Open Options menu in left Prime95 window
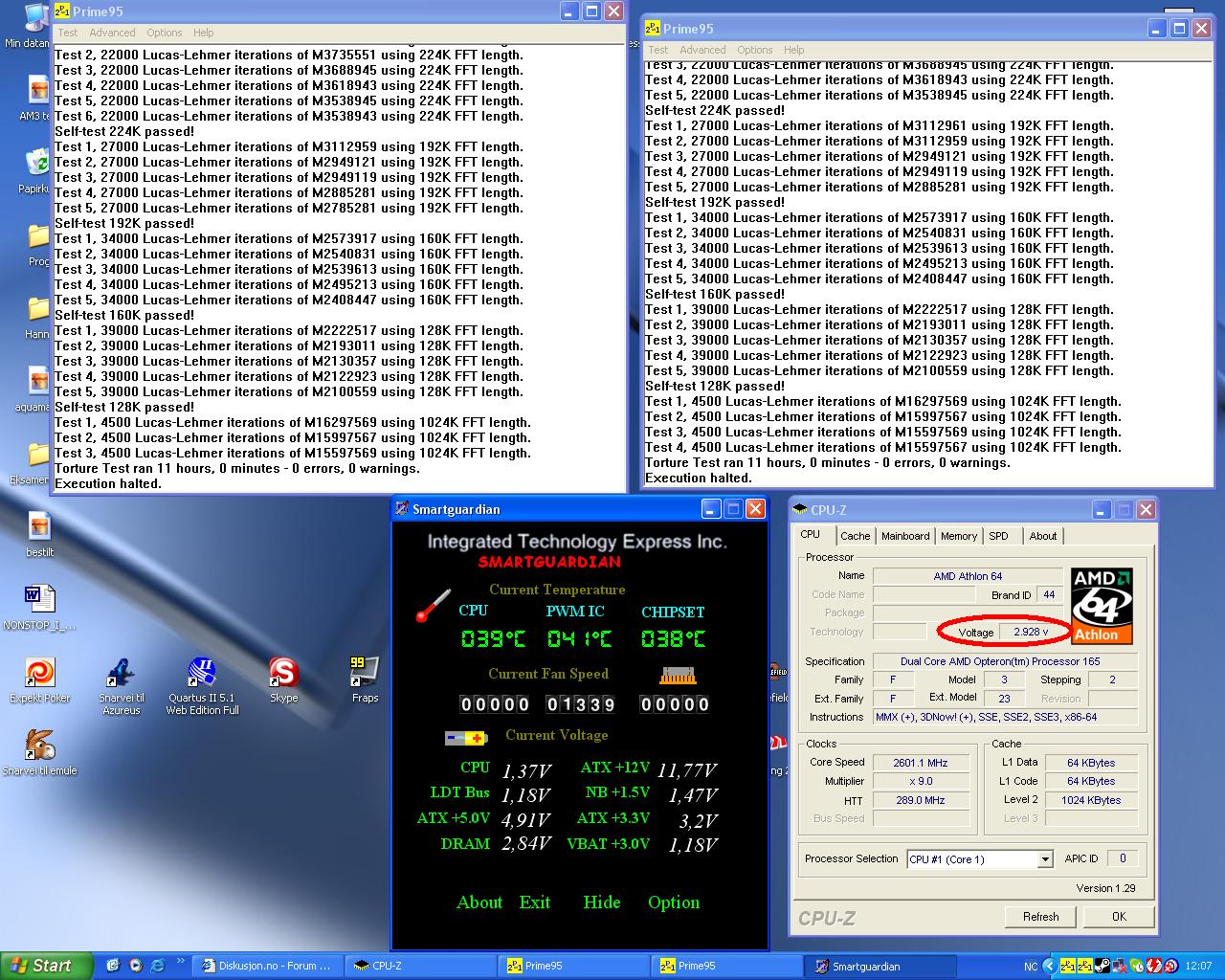Image resolution: width=1225 pixels, height=980 pixels. point(164,33)
